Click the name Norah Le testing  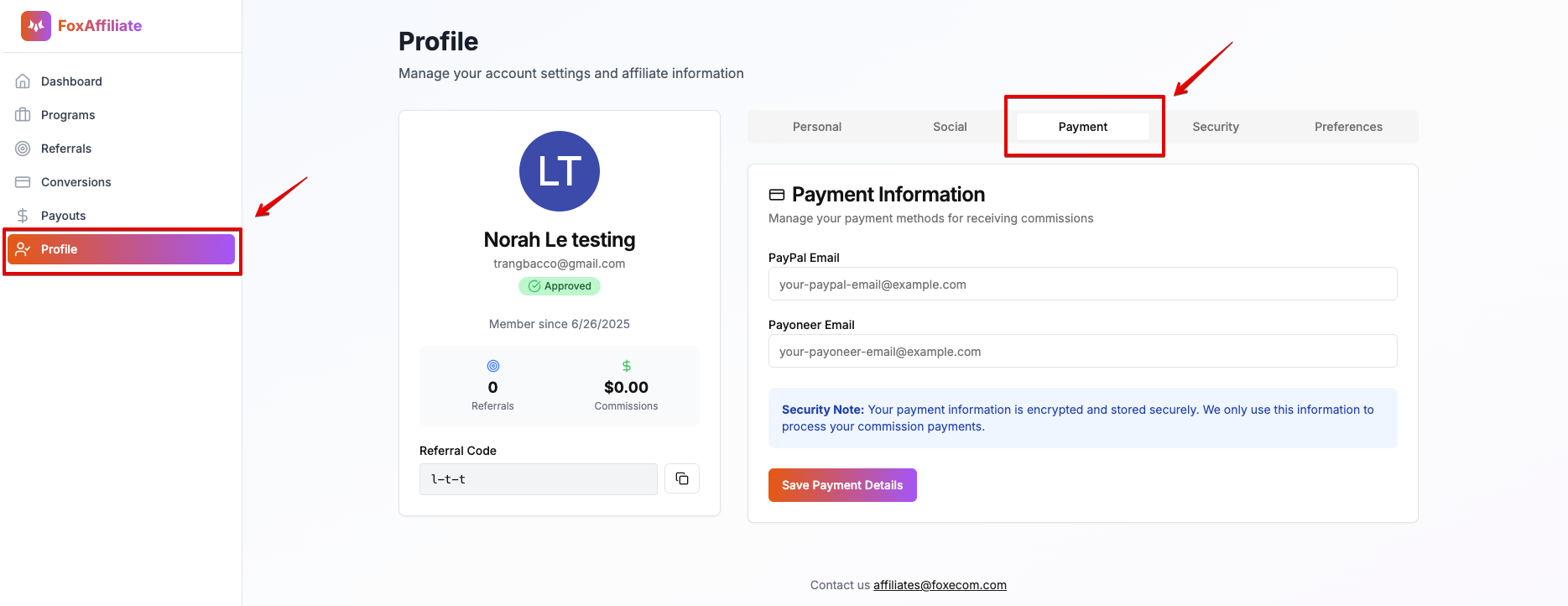pos(560,240)
